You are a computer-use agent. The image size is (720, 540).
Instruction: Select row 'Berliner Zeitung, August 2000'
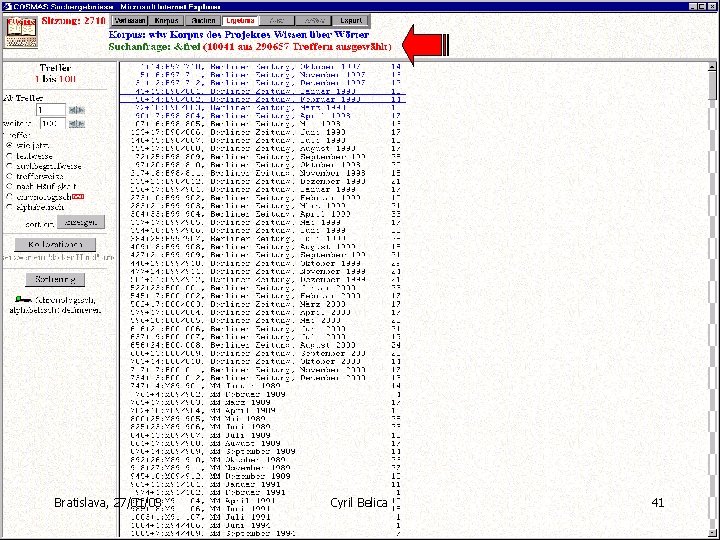pyautogui.click(x=265, y=345)
